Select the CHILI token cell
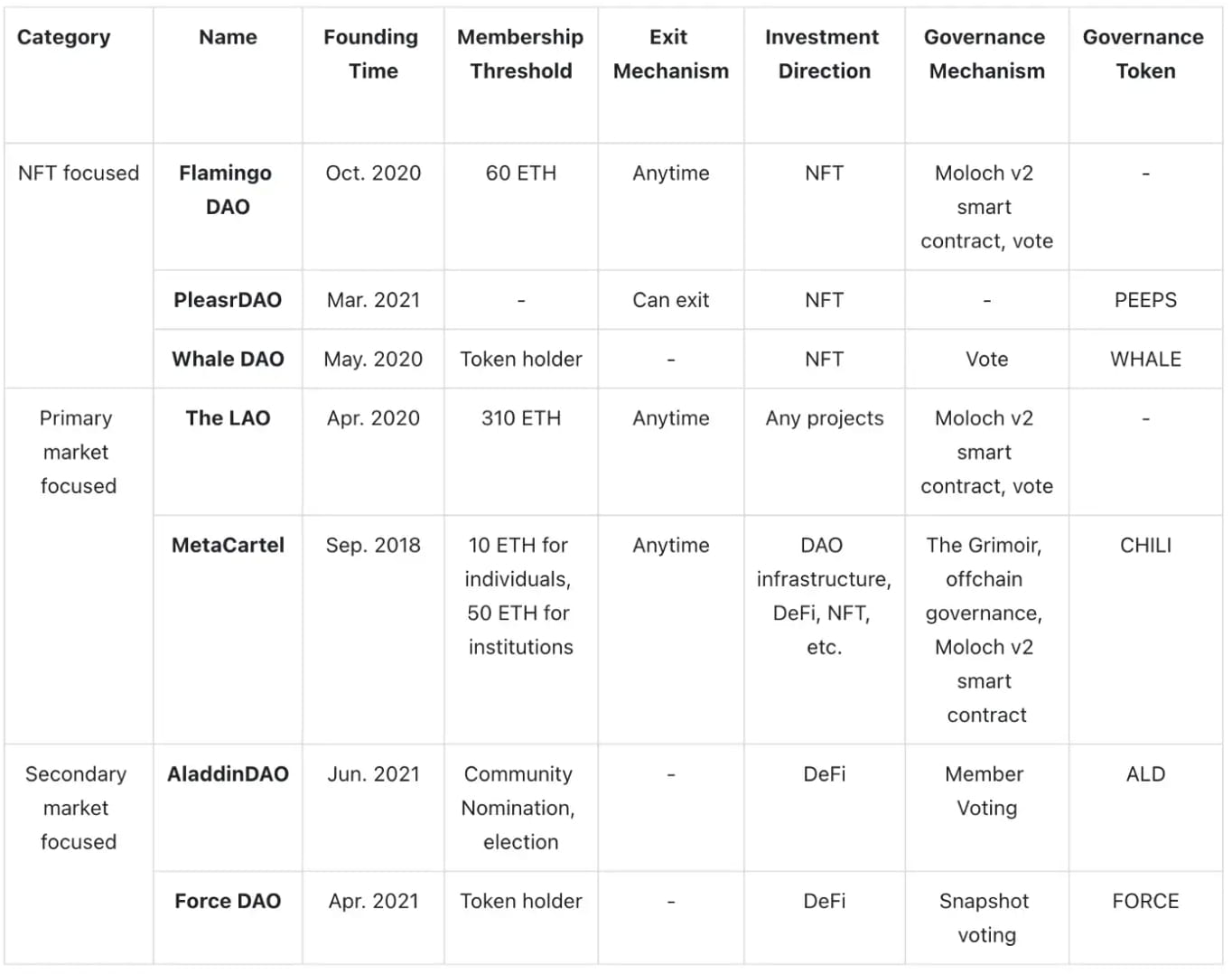The width and height of the screenshot is (1232, 974). tap(1145, 545)
